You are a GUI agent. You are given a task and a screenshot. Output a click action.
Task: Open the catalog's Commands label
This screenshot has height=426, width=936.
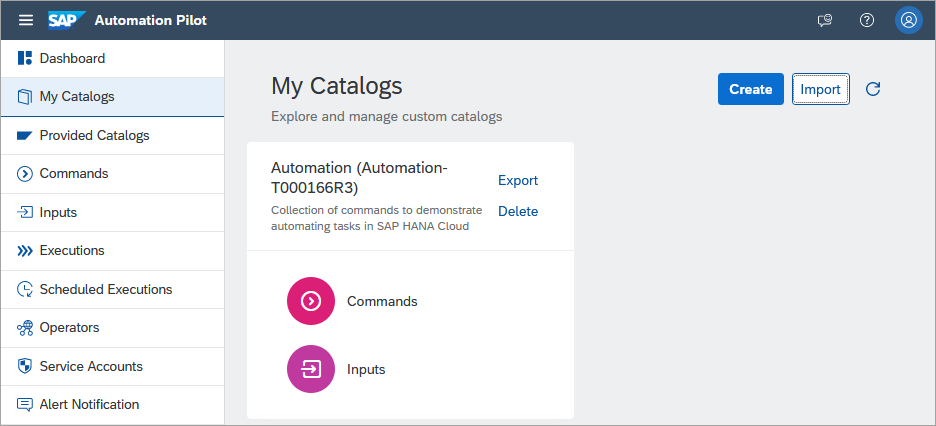(382, 301)
